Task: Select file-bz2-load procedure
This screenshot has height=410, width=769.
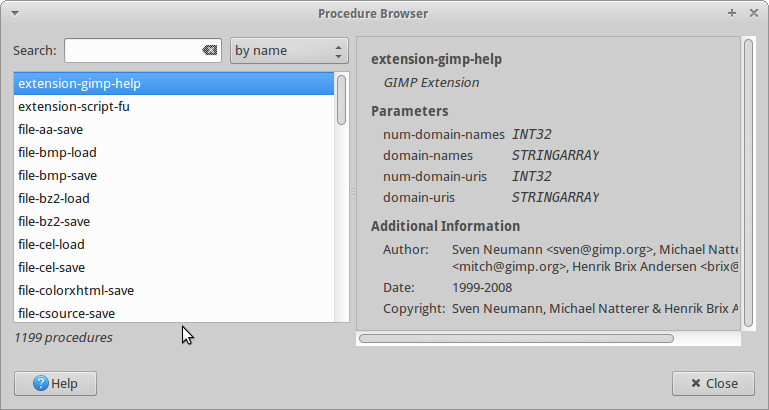Action: (174, 199)
